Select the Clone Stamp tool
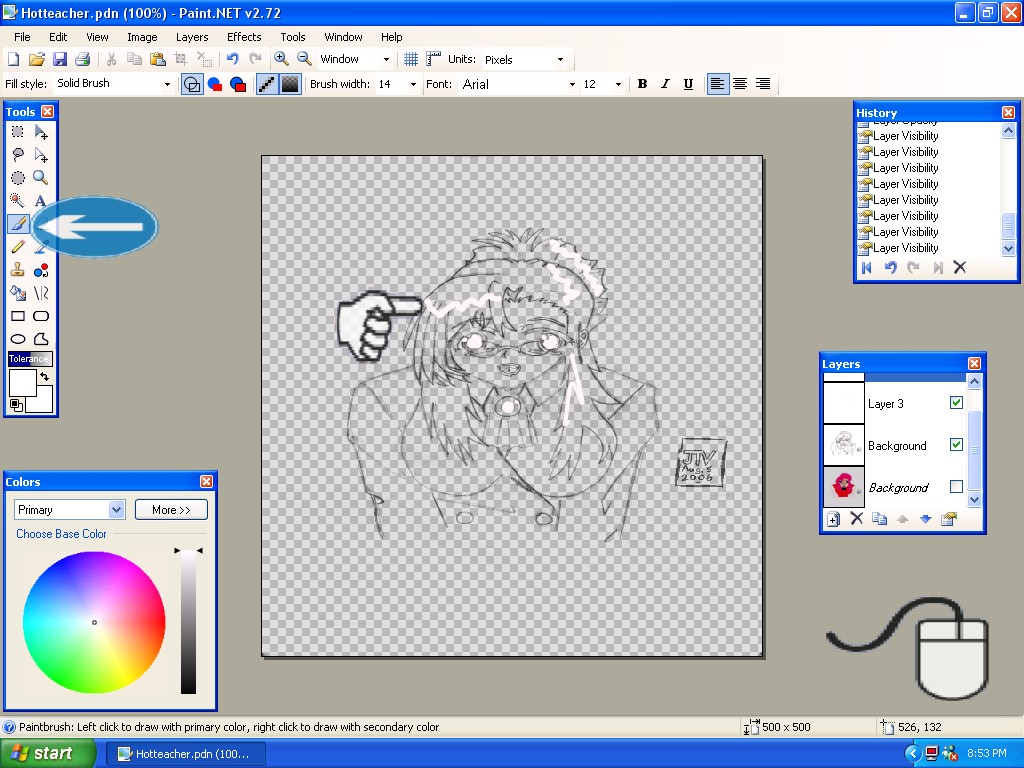This screenshot has height=768, width=1024. coord(18,270)
